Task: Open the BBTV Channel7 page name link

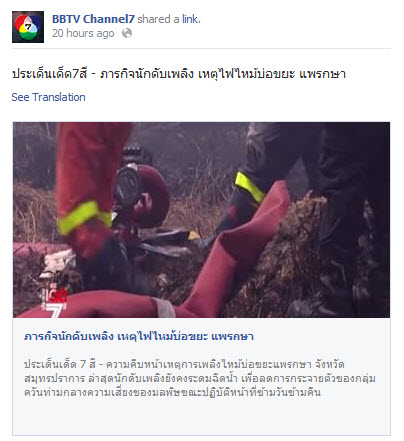Action: (93, 19)
